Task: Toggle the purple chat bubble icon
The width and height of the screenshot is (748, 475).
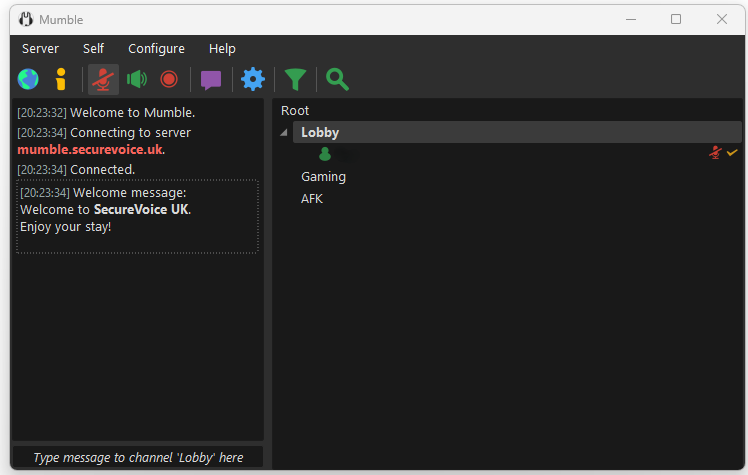Action: coord(211,79)
